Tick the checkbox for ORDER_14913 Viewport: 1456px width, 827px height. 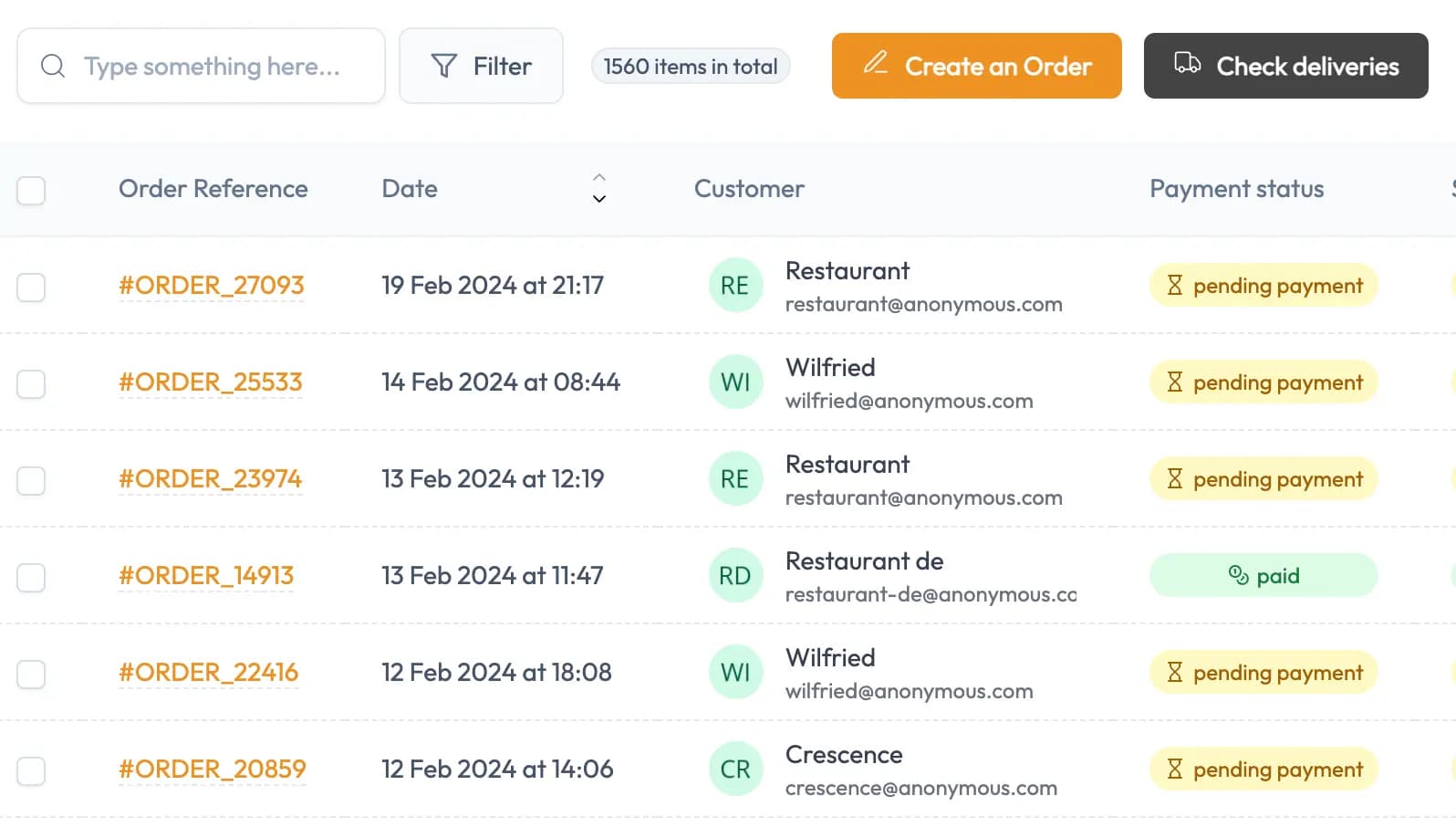tap(31, 578)
